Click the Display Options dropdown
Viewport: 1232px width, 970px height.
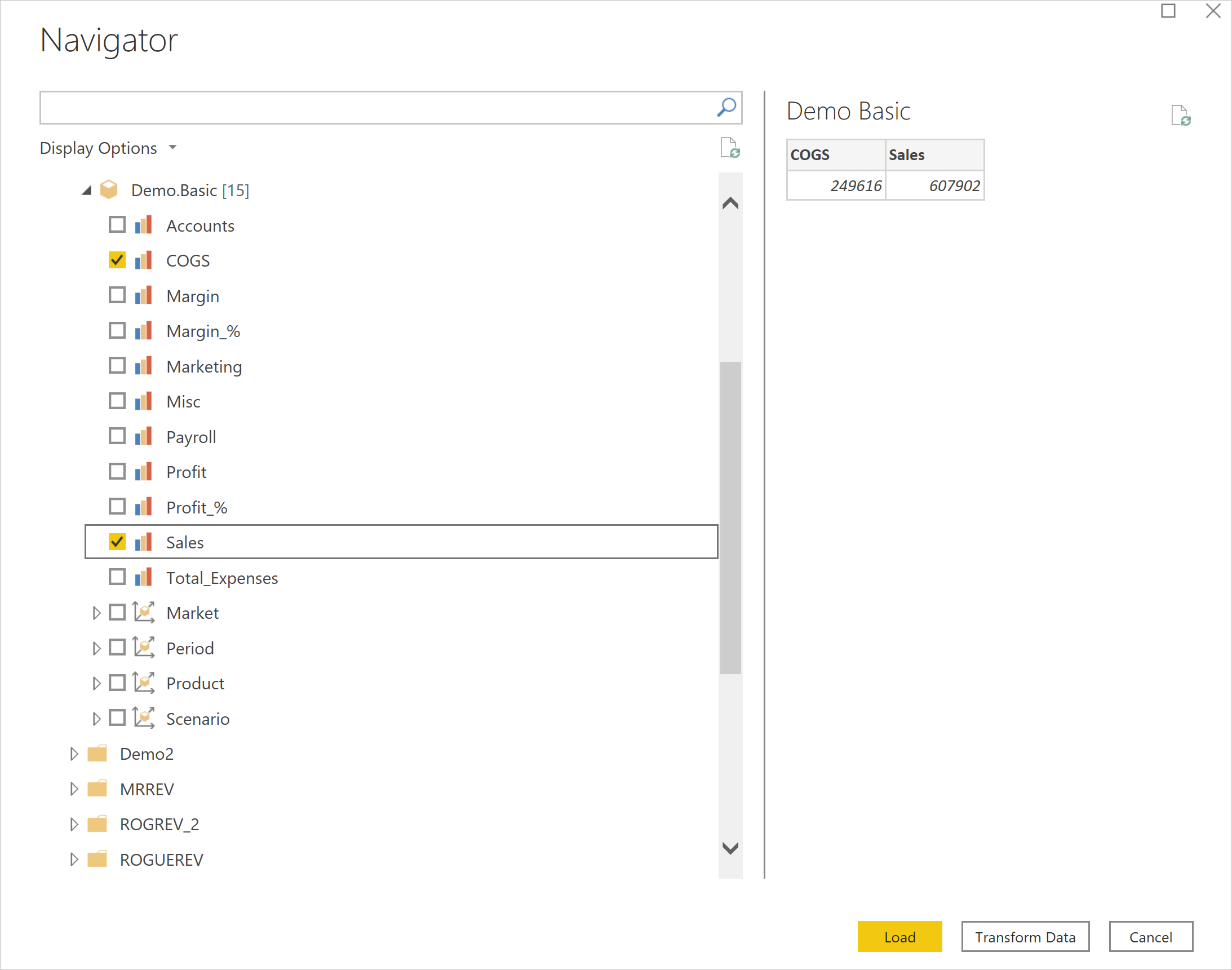pyautogui.click(x=109, y=148)
